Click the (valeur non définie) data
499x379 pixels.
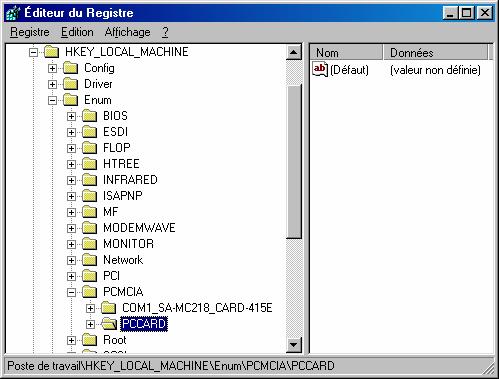pyautogui.click(x=435, y=70)
